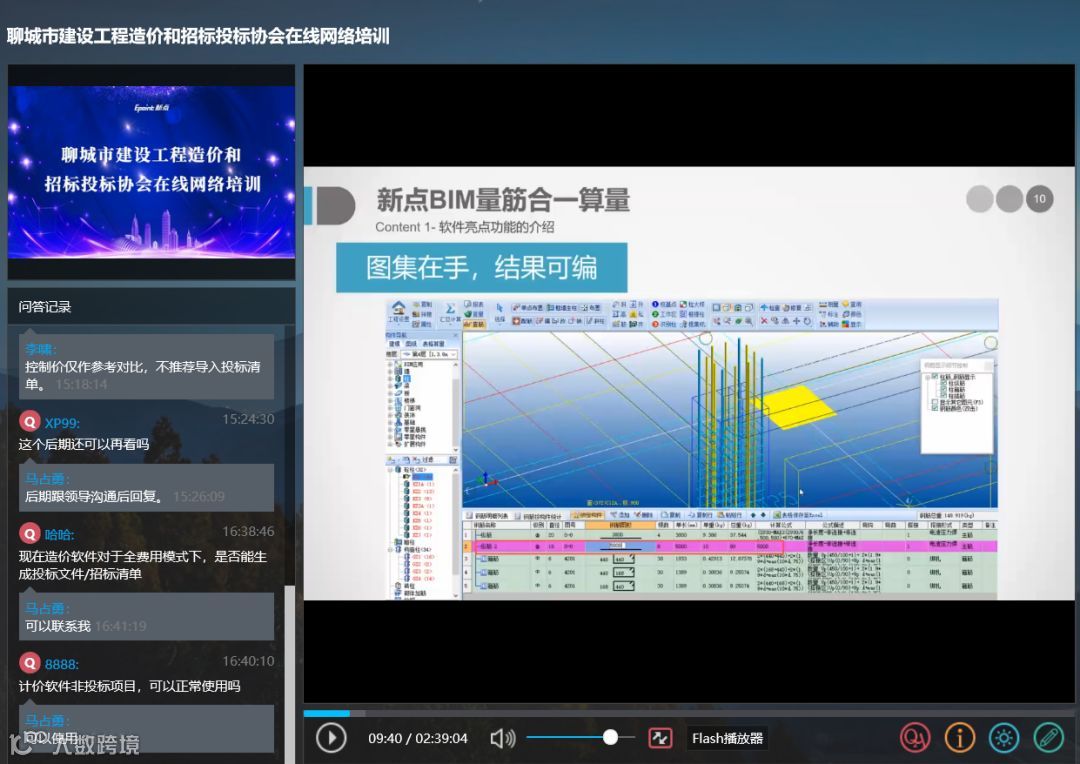Open the 第4层 floor dropdown
1080x764 pixels.
429,354
